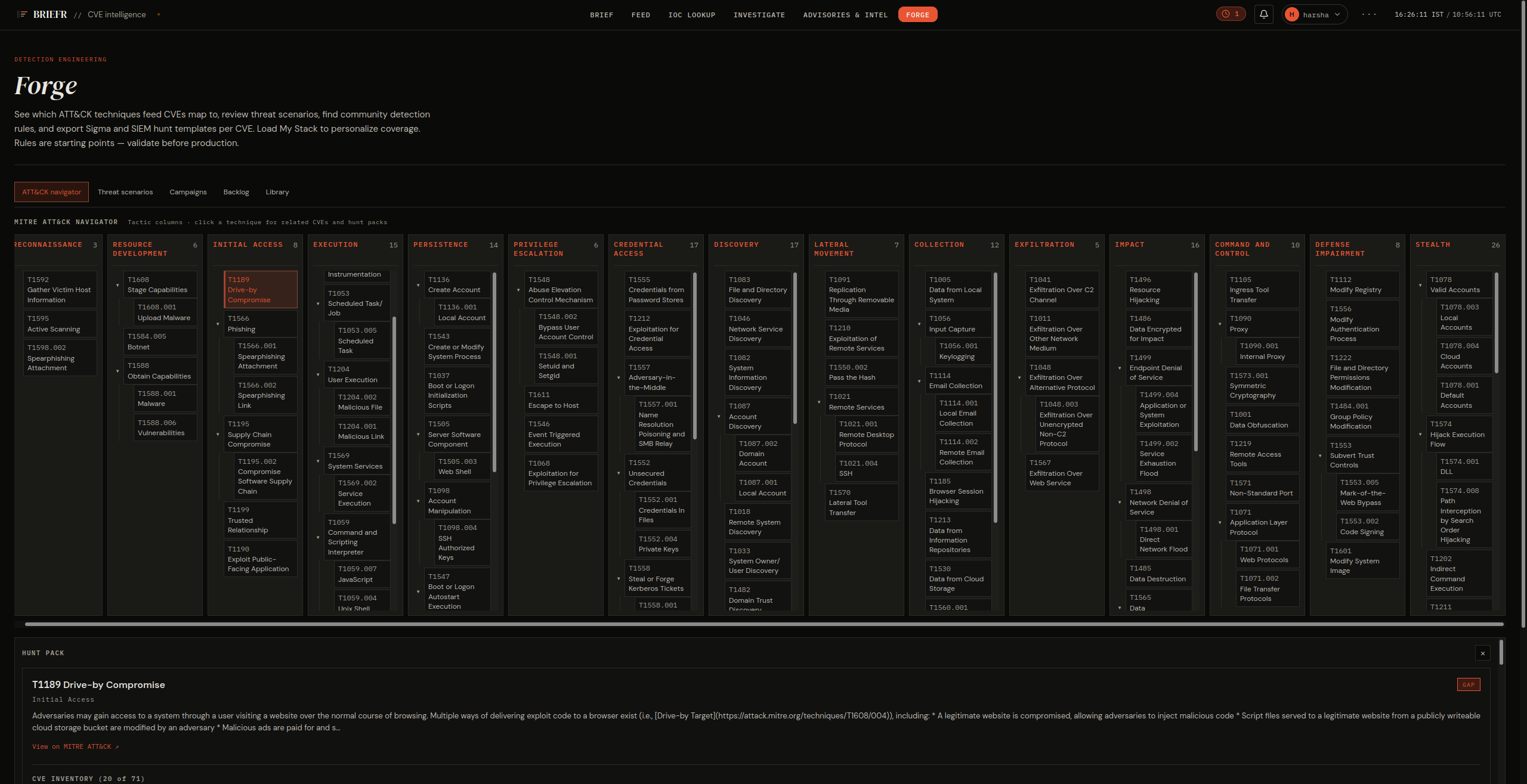Open the Backlog tab
The width and height of the screenshot is (1527, 784).
pos(236,192)
